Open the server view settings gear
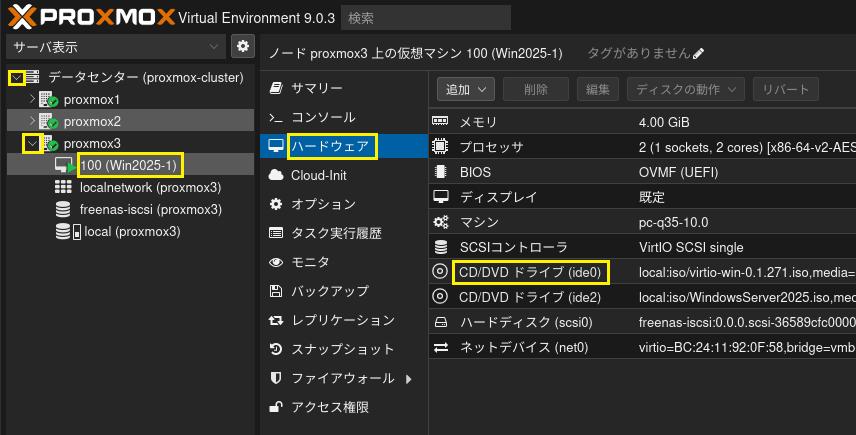 coord(243,46)
